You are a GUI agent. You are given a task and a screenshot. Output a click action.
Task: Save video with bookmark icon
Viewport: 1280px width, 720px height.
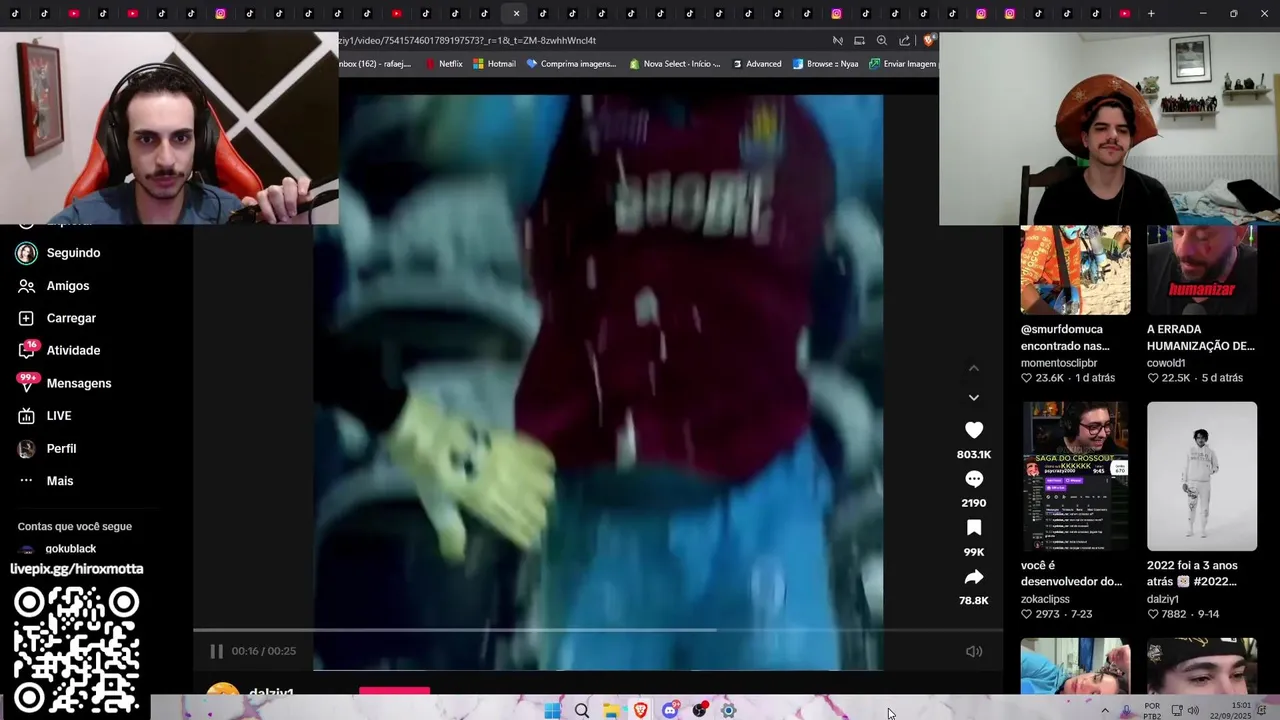[974, 528]
